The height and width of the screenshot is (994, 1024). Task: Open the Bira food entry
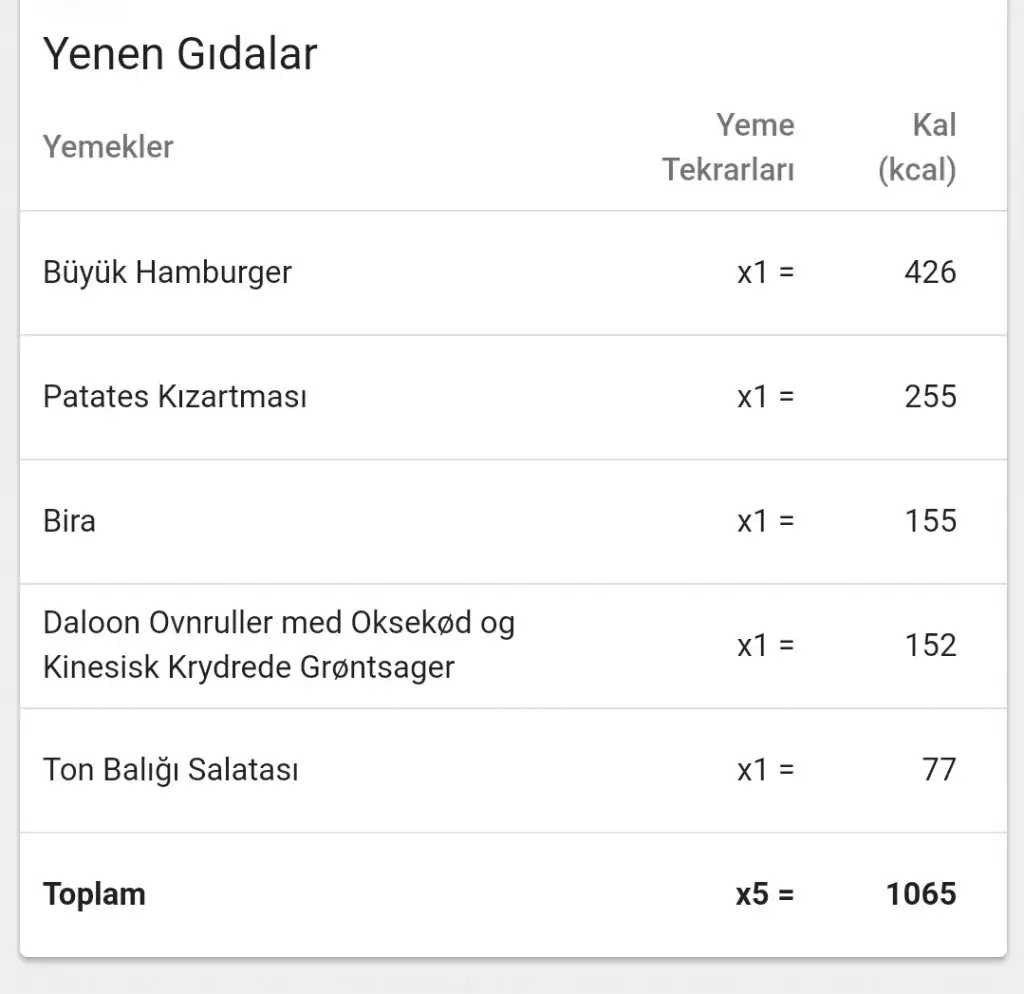tap(69, 521)
